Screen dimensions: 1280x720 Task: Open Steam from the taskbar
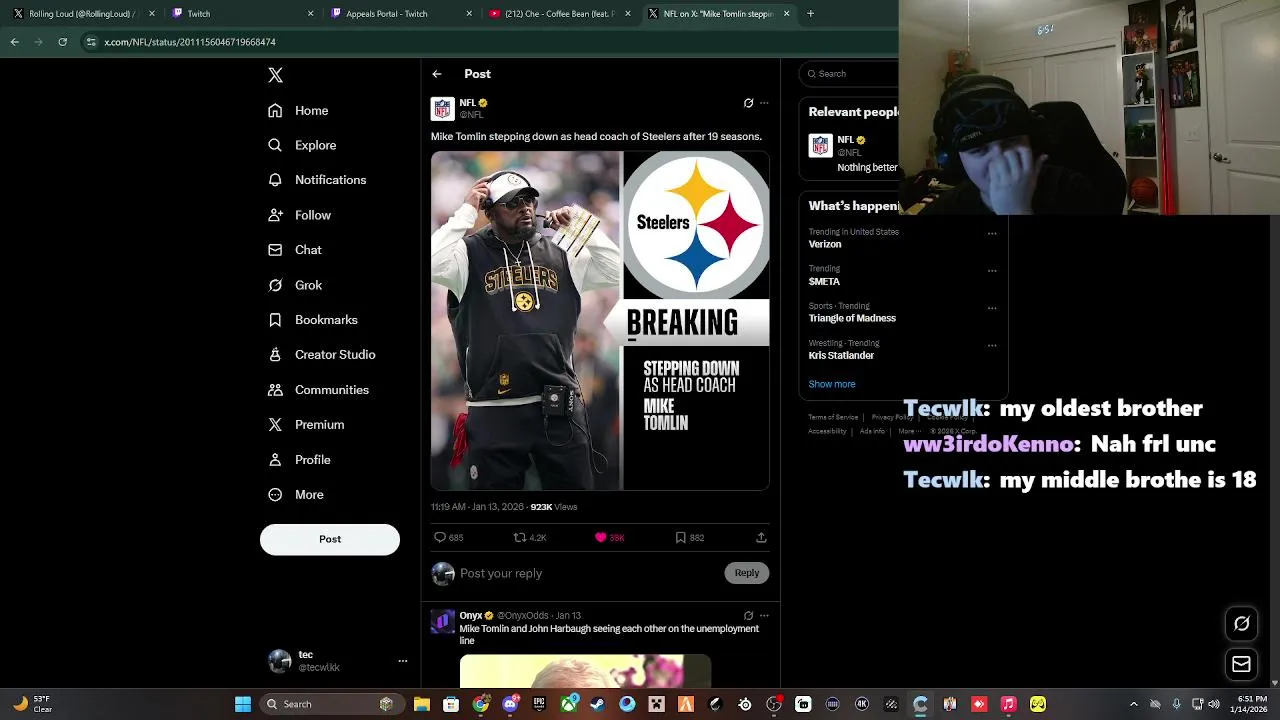click(x=597, y=704)
